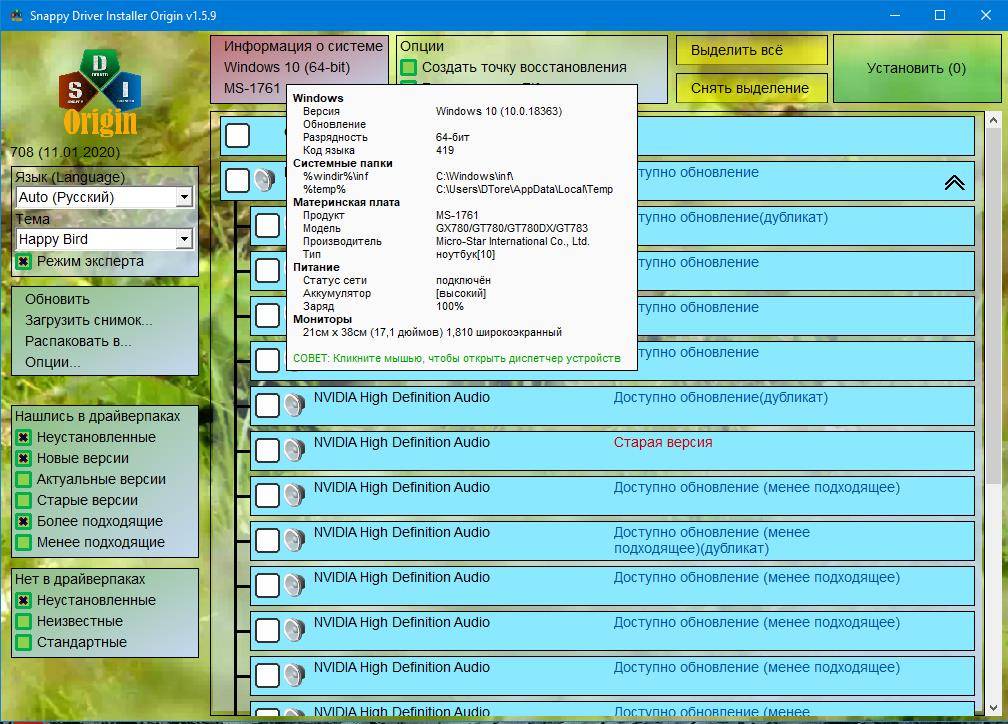Check the topmost driver list row checkbox
This screenshot has width=1008, height=724.
click(x=237, y=136)
